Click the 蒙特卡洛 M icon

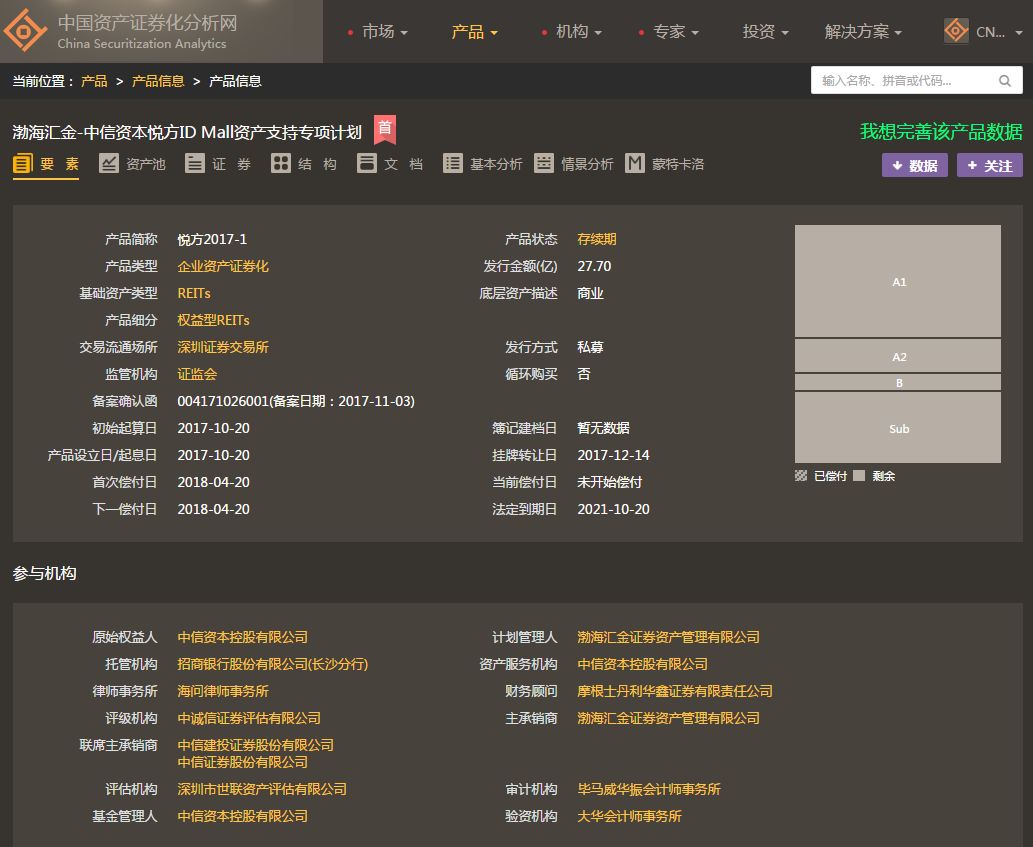pyautogui.click(x=634, y=163)
